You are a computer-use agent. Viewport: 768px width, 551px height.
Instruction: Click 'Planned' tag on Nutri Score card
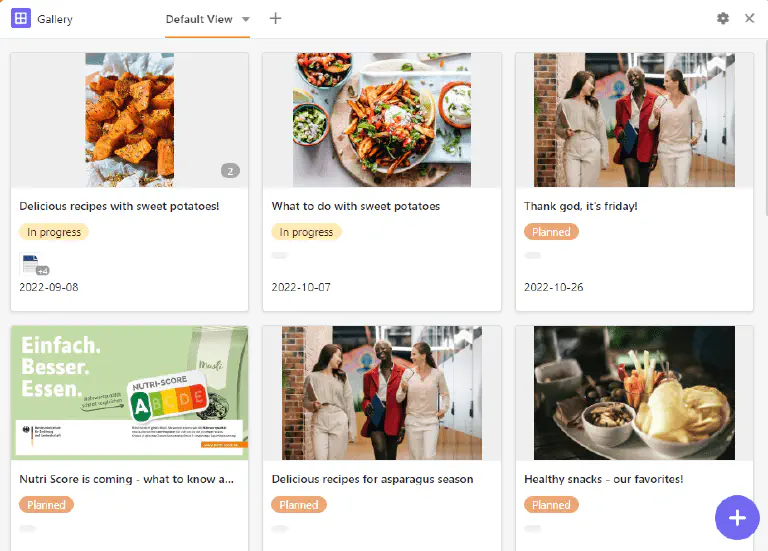pos(46,505)
